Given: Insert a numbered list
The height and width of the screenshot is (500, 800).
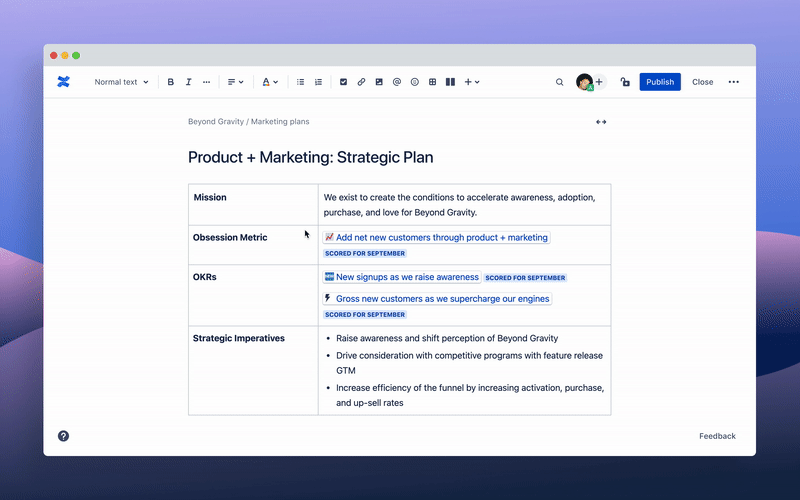Looking at the screenshot, I should pos(319,82).
